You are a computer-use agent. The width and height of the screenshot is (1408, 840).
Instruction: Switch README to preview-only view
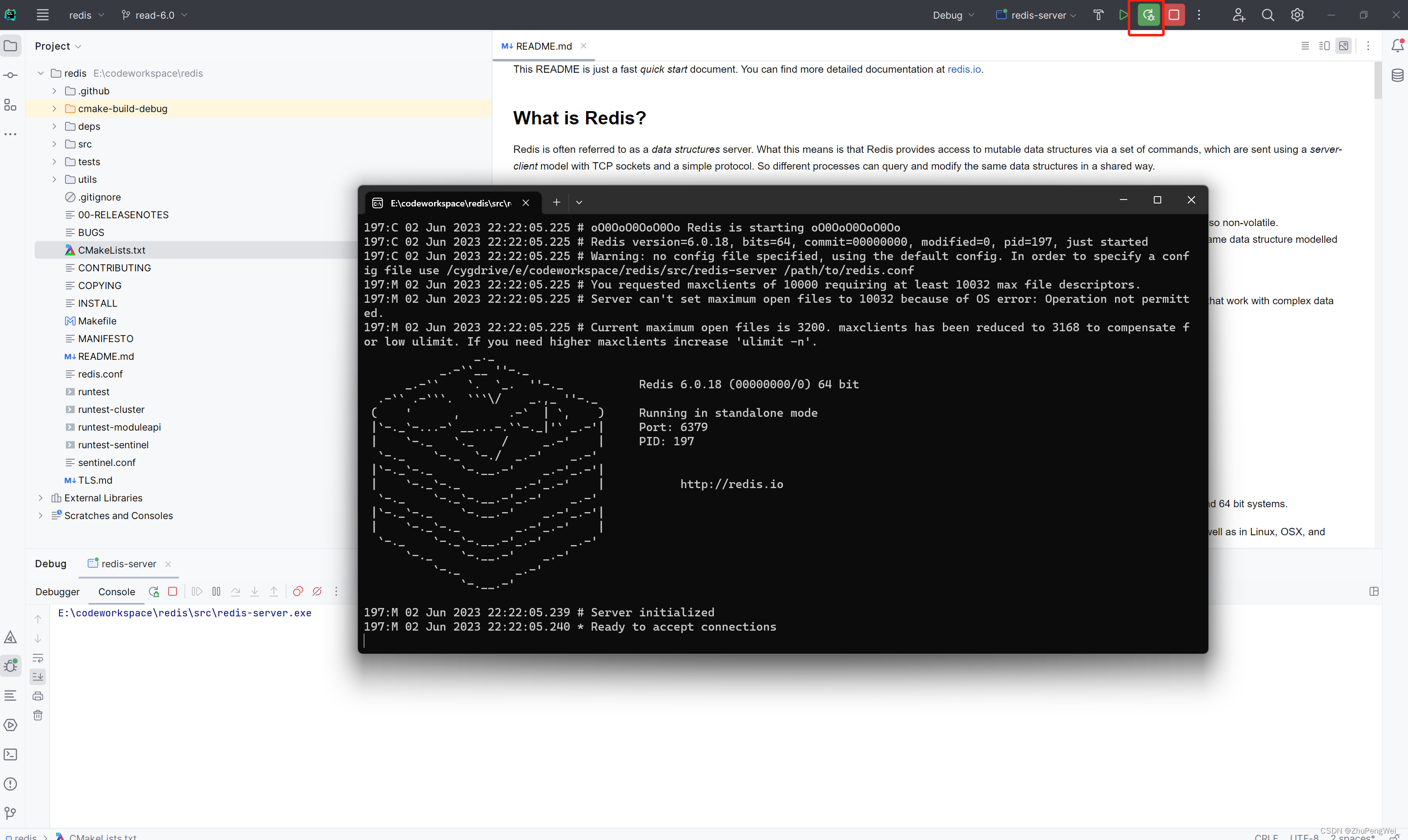pos(1344,46)
